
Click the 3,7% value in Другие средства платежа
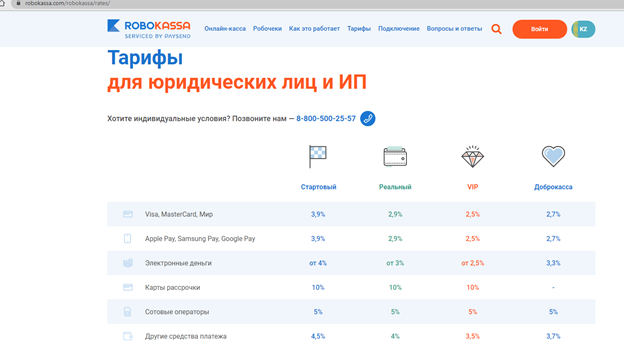point(553,336)
